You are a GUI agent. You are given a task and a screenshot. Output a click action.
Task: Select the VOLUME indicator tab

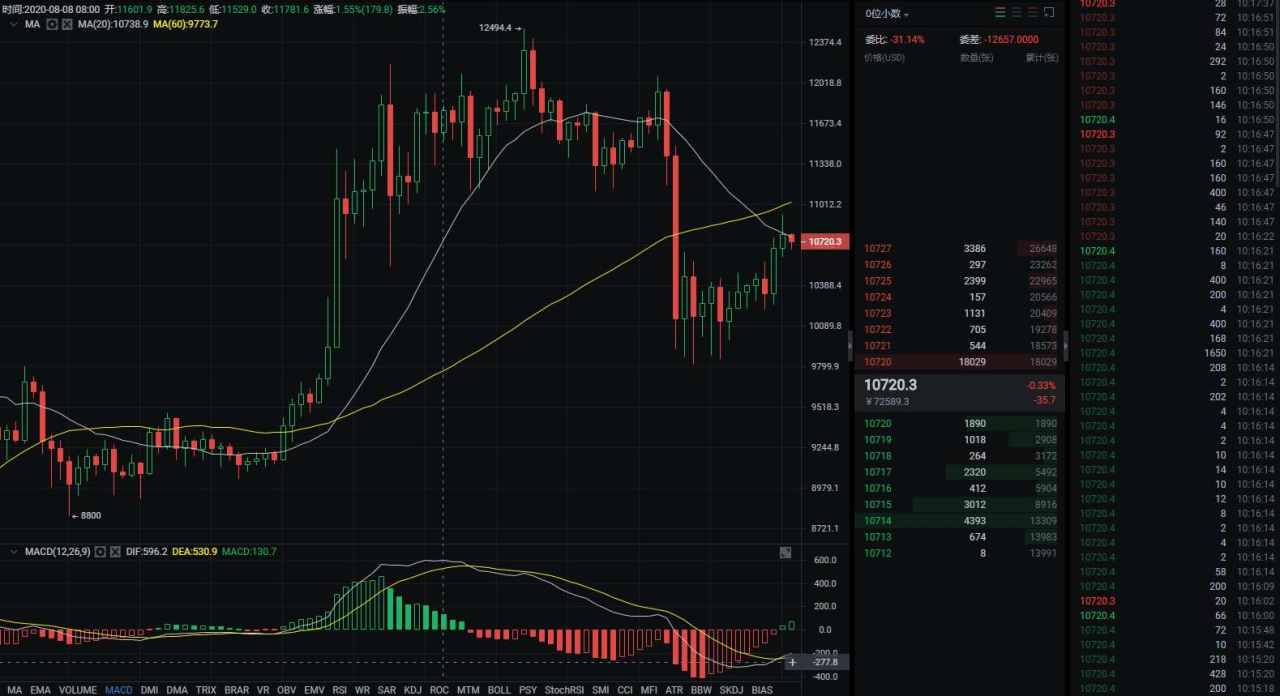point(78,690)
